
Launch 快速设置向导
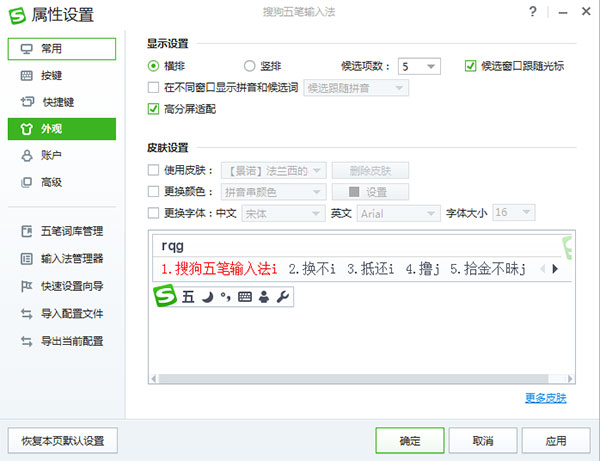tap(62, 286)
